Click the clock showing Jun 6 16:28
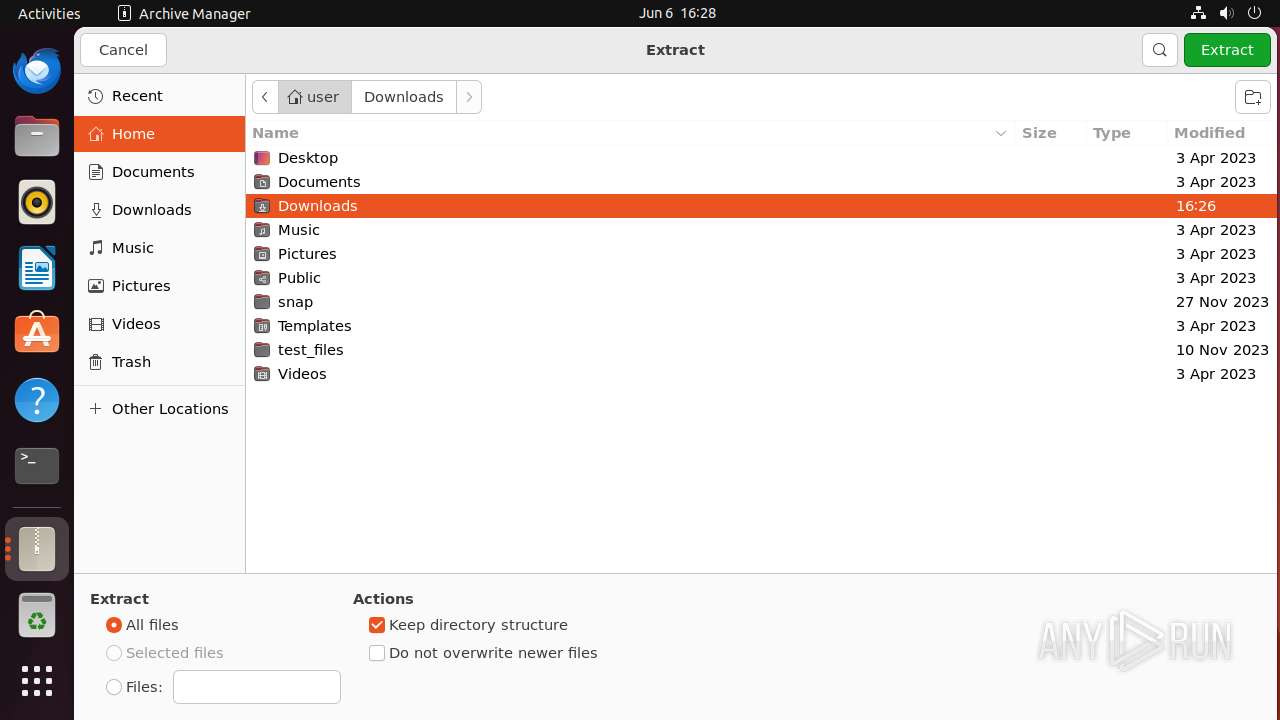 pyautogui.click(x=678, y=13)
